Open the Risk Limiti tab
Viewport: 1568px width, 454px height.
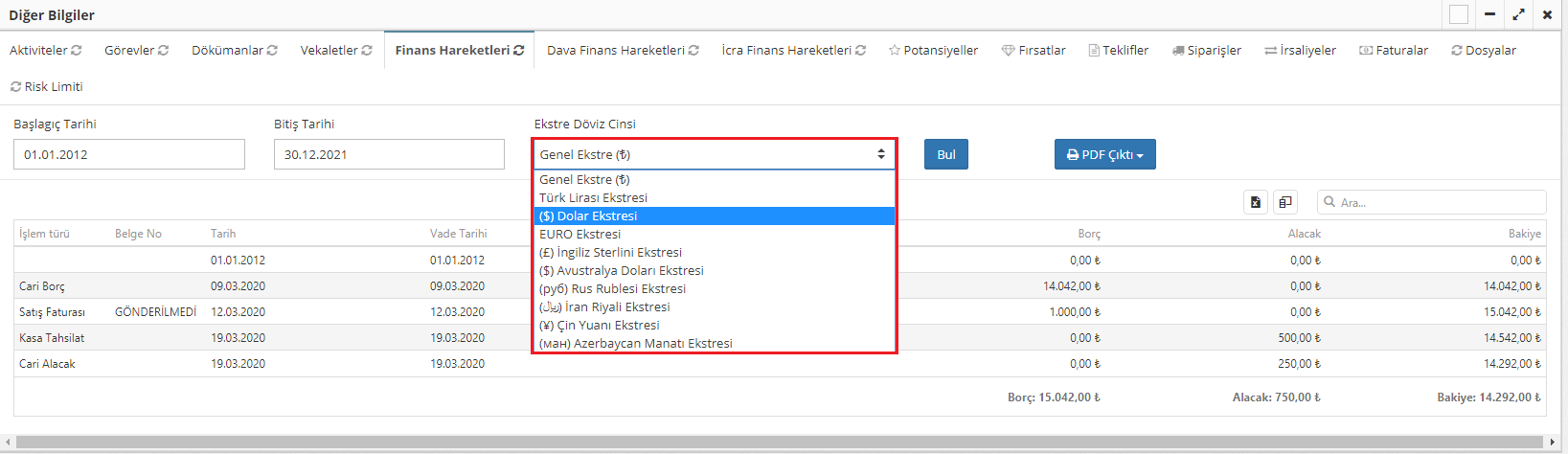pos(47,87)
